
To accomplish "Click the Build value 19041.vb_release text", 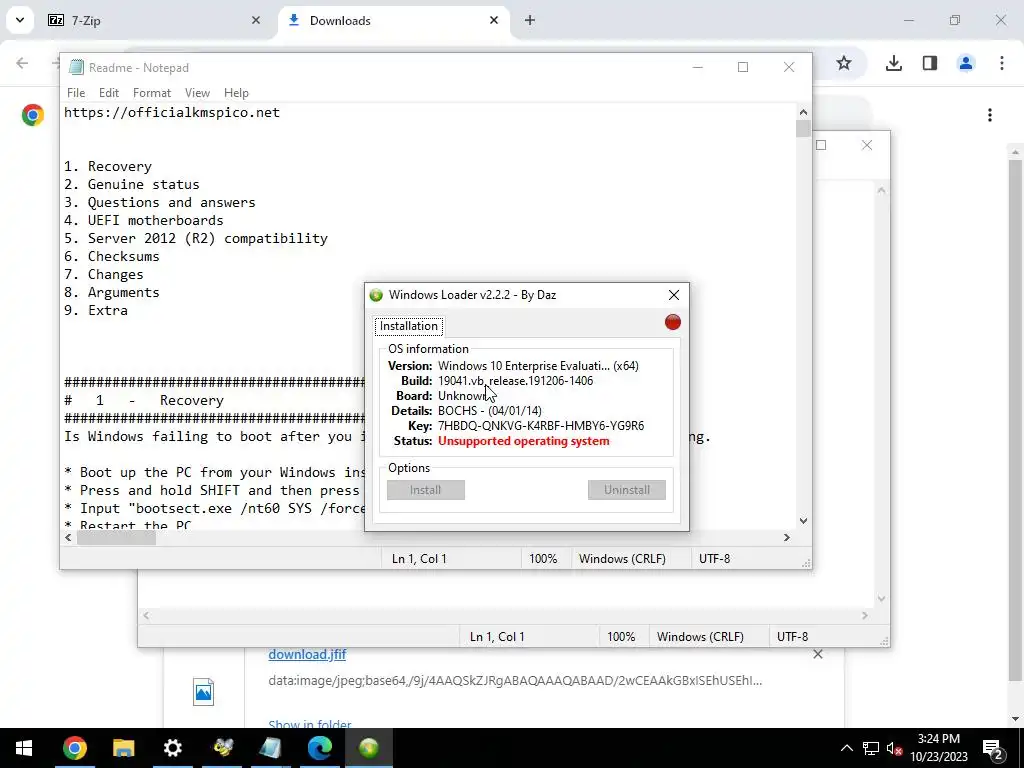I will pos(515,381).
